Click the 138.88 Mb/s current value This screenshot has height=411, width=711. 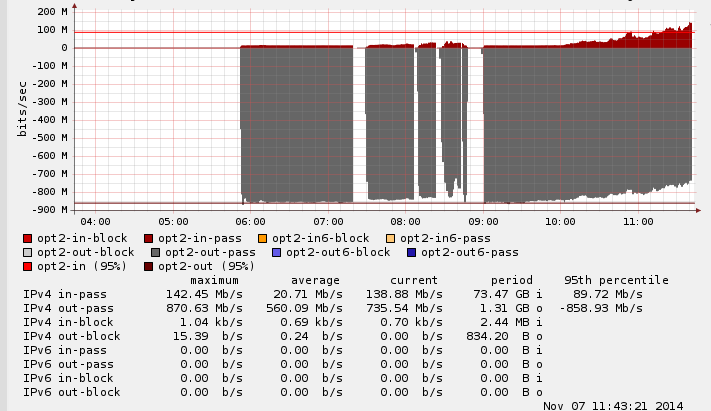[x=404, y=294]
